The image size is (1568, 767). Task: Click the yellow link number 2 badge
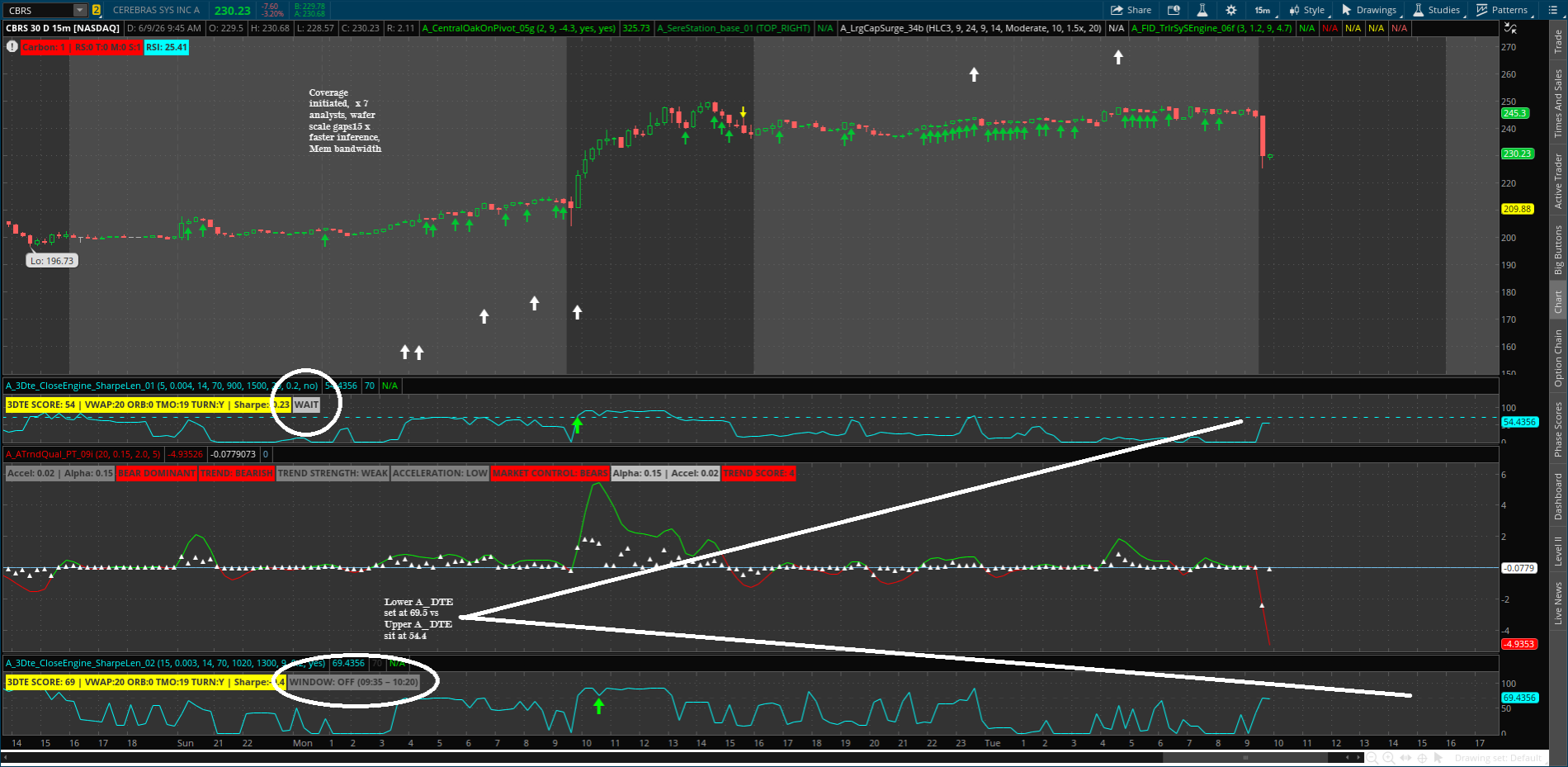97,10
